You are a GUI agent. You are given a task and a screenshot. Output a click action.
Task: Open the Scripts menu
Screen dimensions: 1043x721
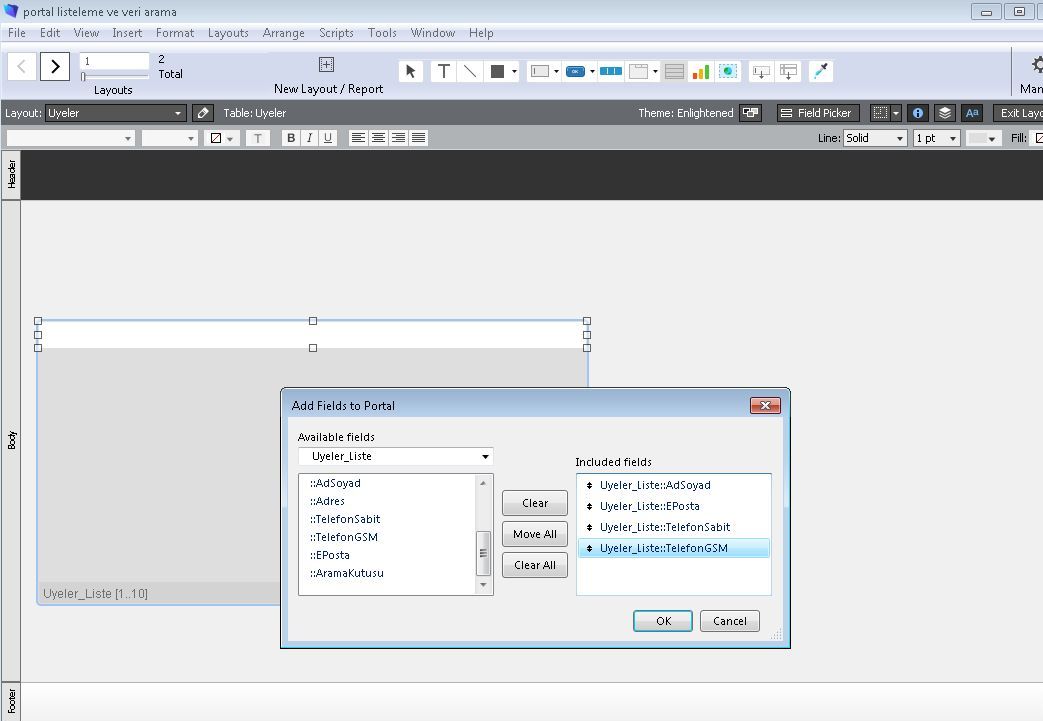tap(336, 33)
